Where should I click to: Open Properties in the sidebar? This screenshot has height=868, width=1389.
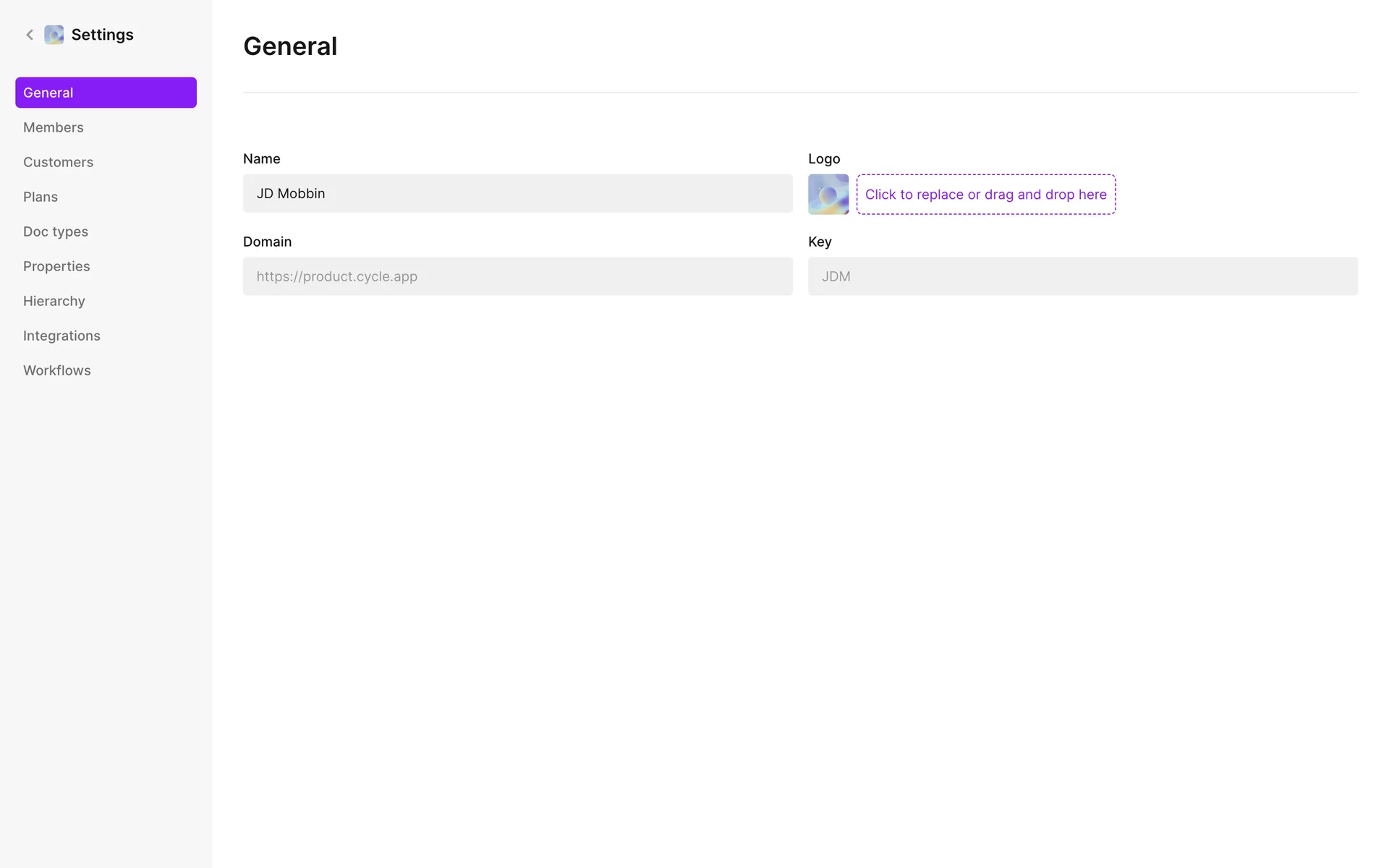click(56, 266)
